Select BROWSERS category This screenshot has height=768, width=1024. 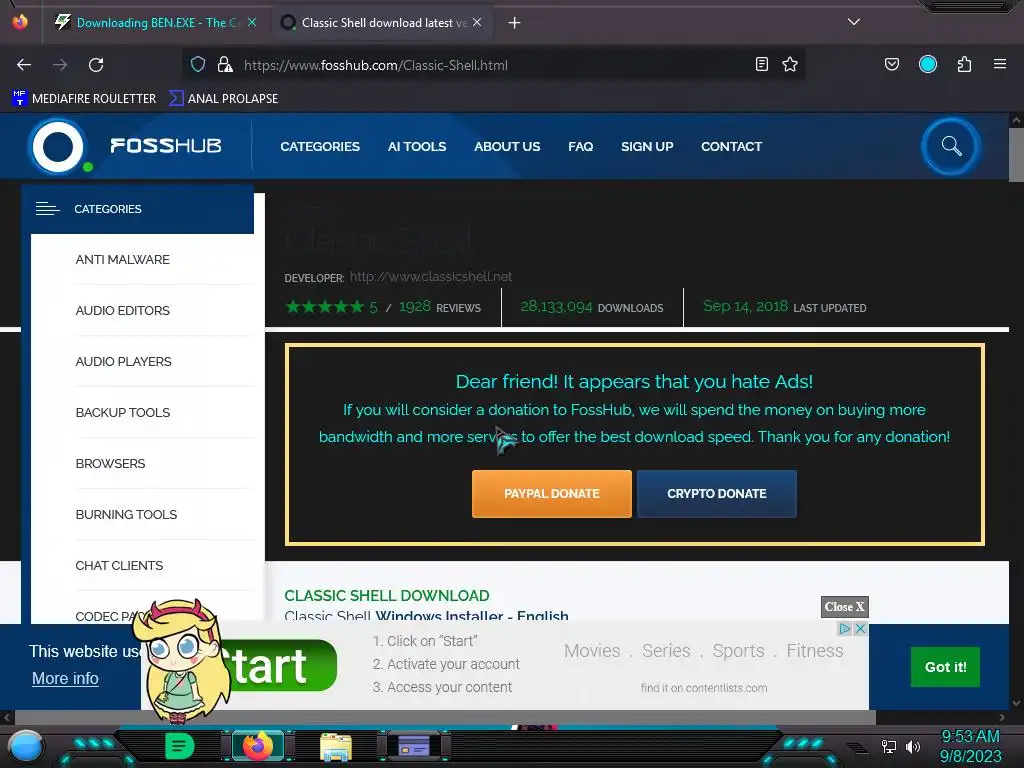pyautogui.click(x=110, y=464)
